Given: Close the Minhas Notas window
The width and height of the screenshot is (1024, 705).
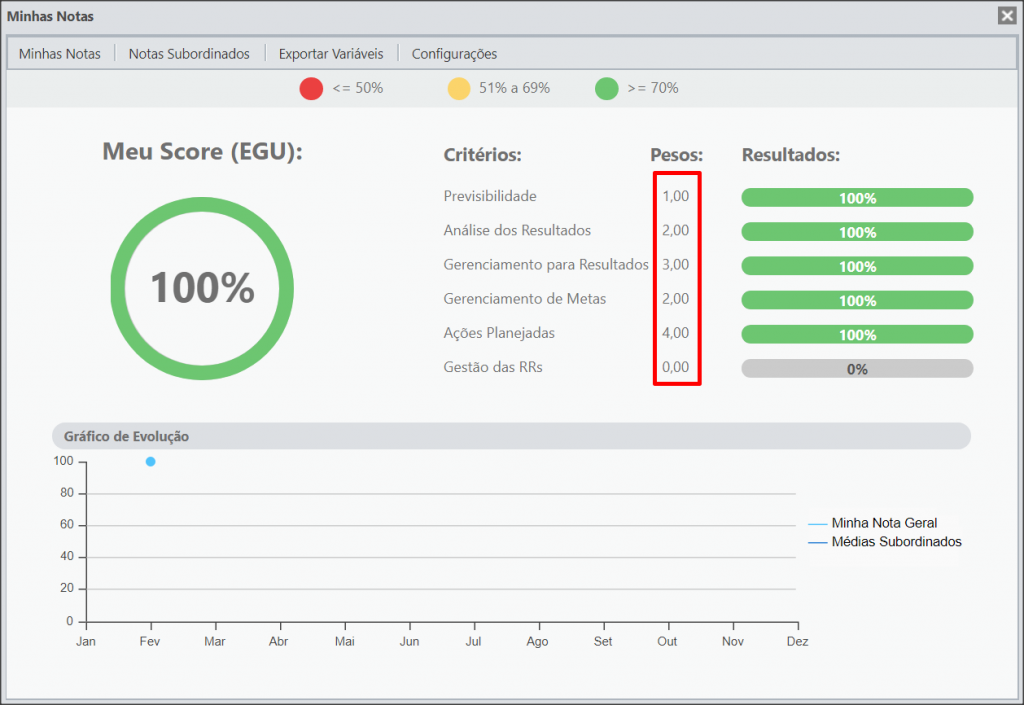Looking at the screenshot, I should click(1006, 16).
